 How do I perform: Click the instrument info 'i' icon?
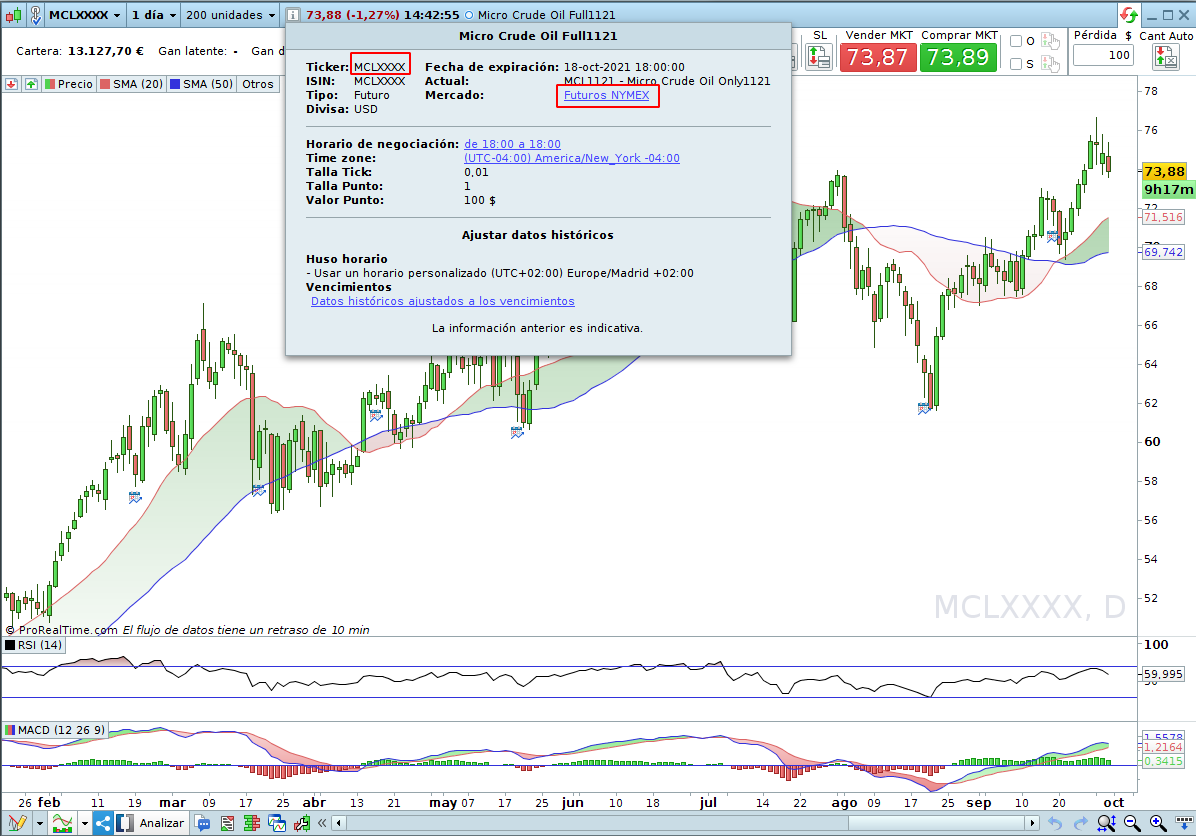click(x=293, y=14)
